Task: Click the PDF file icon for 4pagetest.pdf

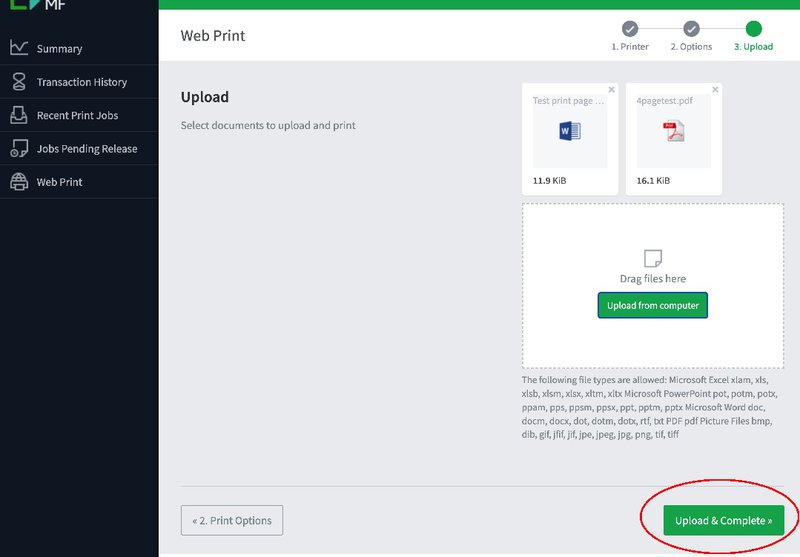Action: tap(673, 131)
